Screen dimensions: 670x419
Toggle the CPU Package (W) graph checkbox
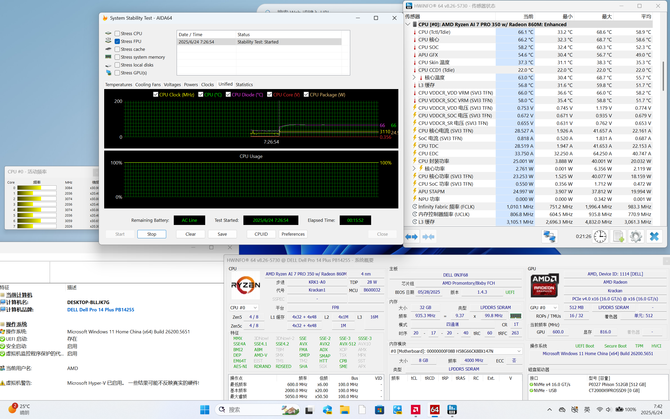click(x=306, y=95)
